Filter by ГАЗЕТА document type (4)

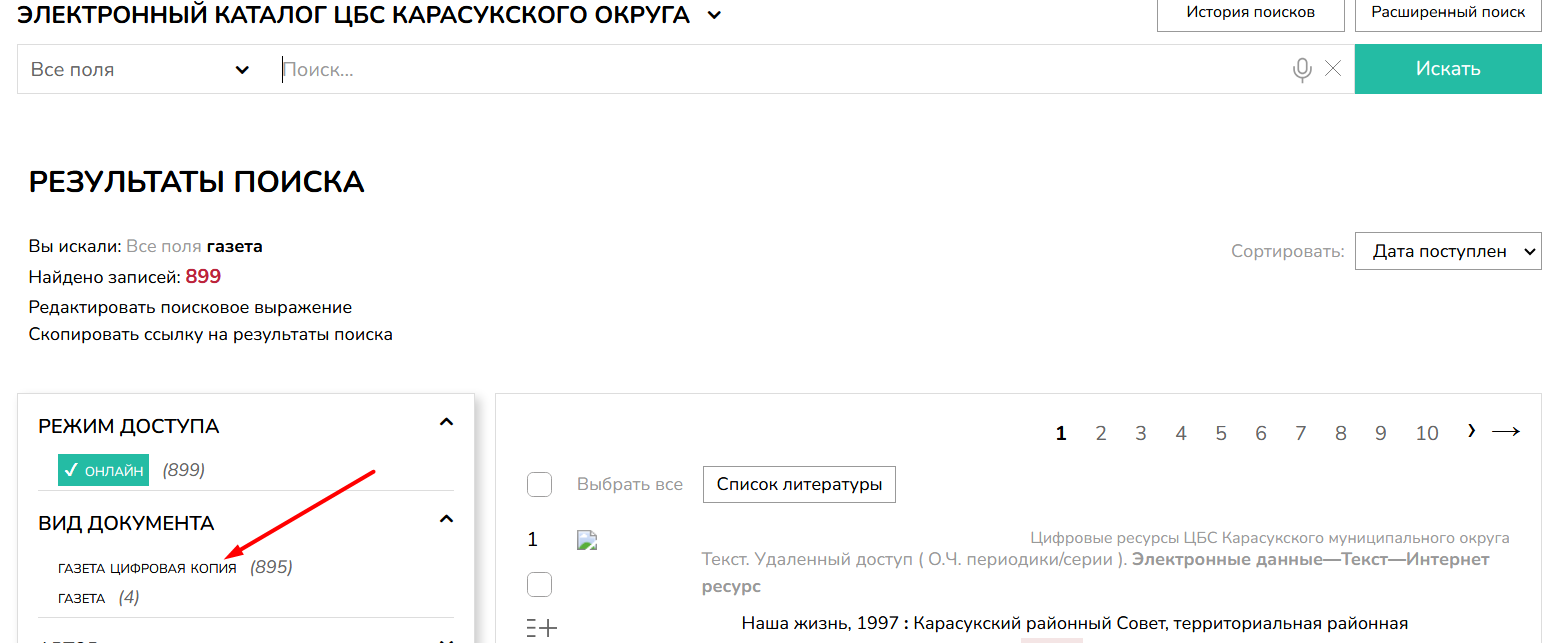[82, 598]
